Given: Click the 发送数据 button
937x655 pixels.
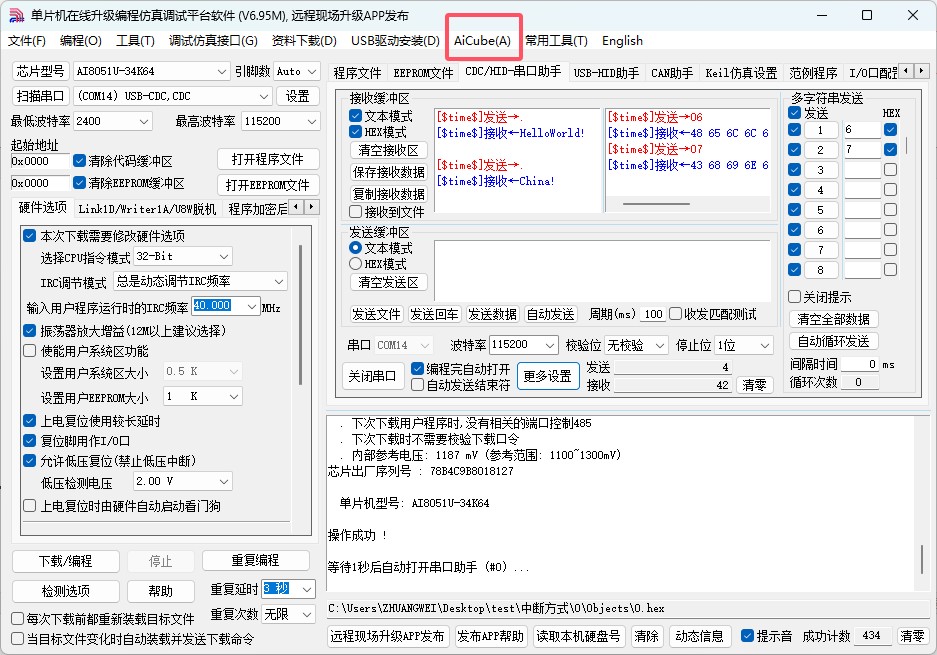Looking at the screenshot, I should pos(492,314).
